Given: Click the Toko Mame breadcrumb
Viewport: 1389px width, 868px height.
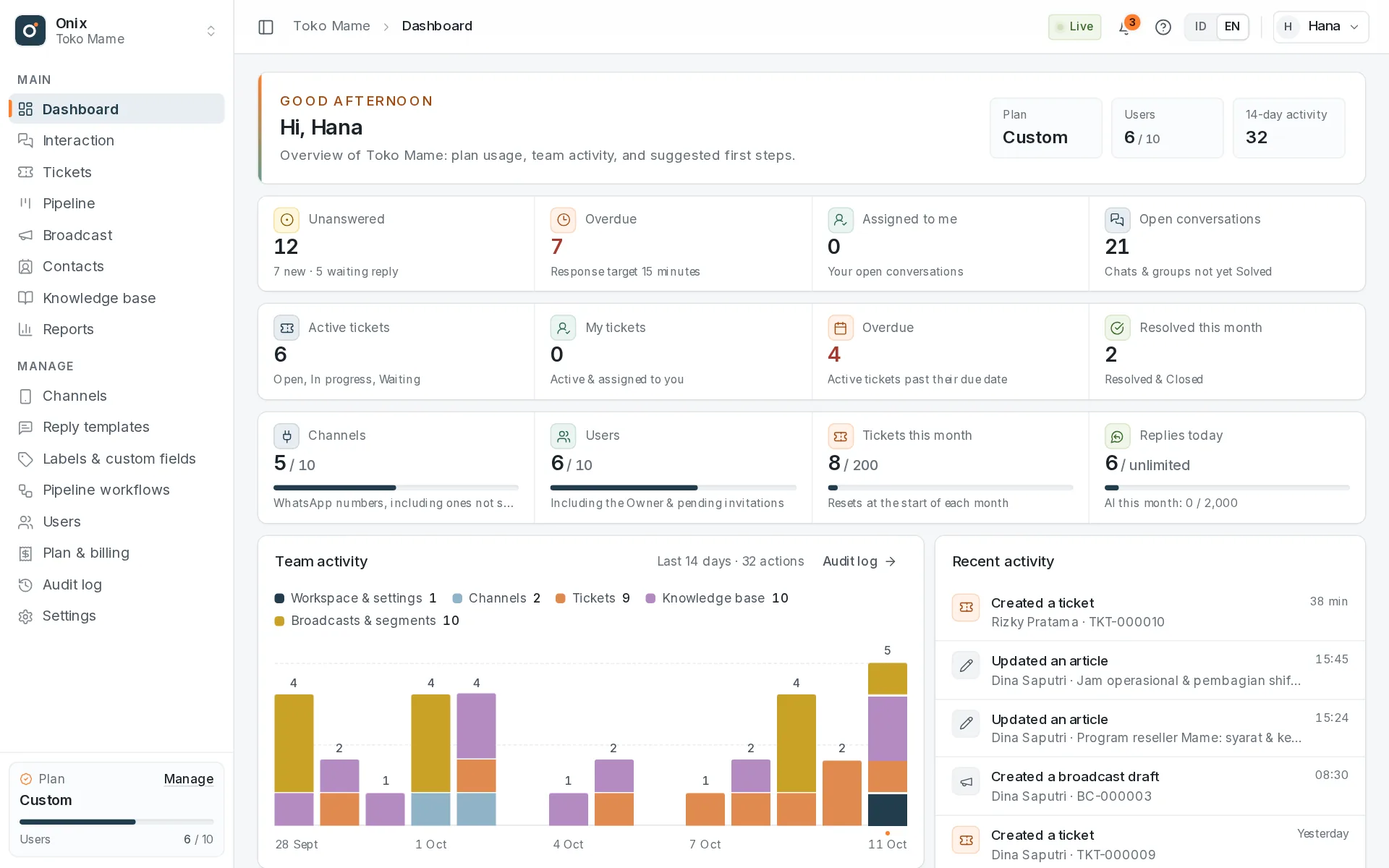Looking at the screenshot, I should coord(331,26).
